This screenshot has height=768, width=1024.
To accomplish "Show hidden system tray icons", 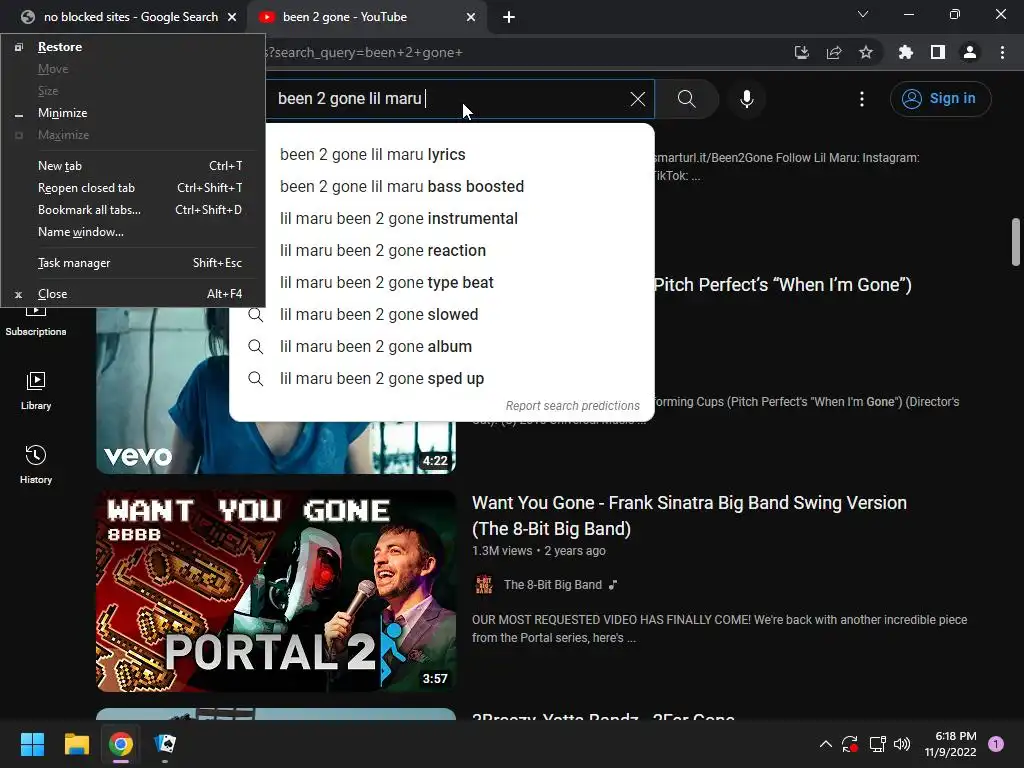I will 825,744.
